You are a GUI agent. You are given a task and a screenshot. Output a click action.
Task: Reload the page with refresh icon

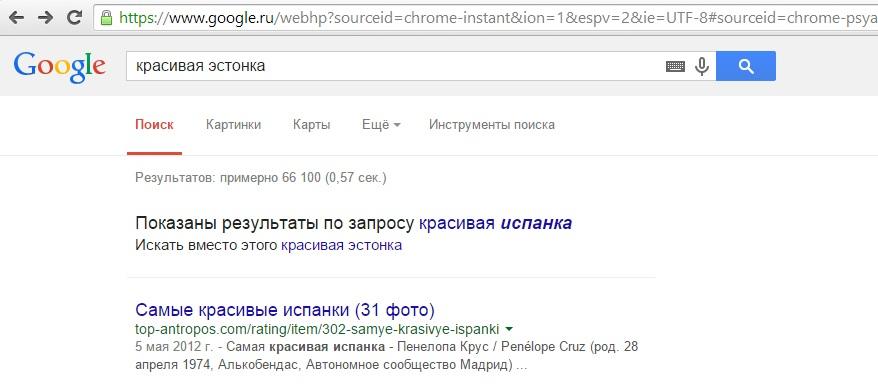tap(74, 17)
